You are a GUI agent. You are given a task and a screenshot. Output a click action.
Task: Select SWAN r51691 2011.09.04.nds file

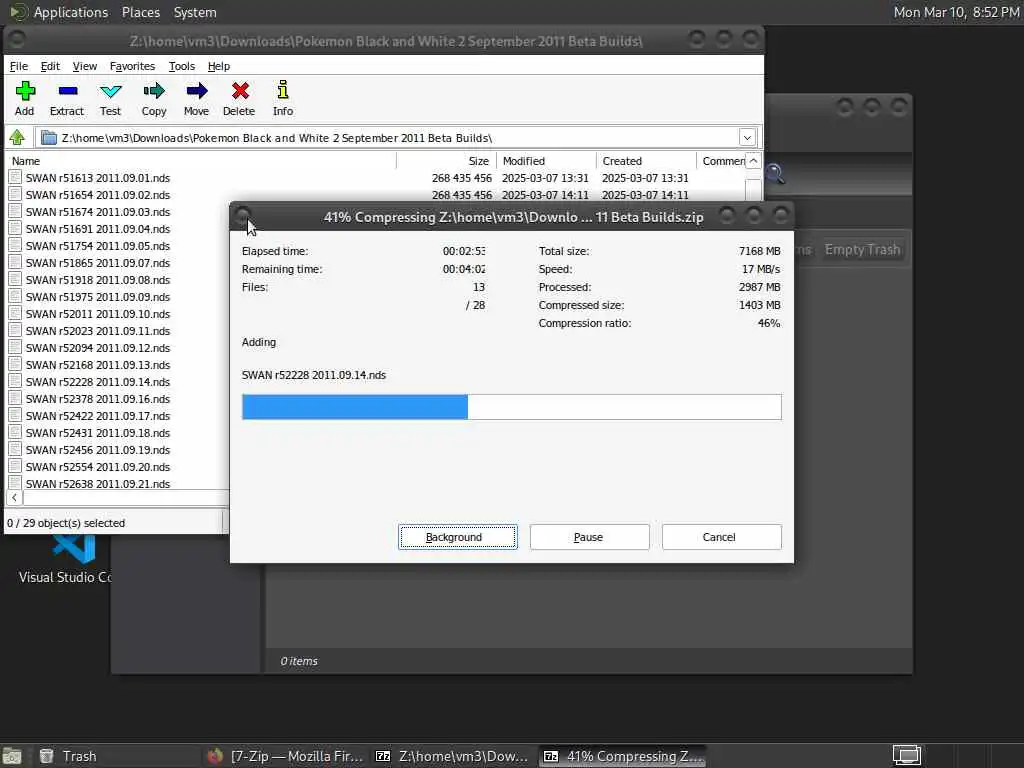(x=98, y=229)
